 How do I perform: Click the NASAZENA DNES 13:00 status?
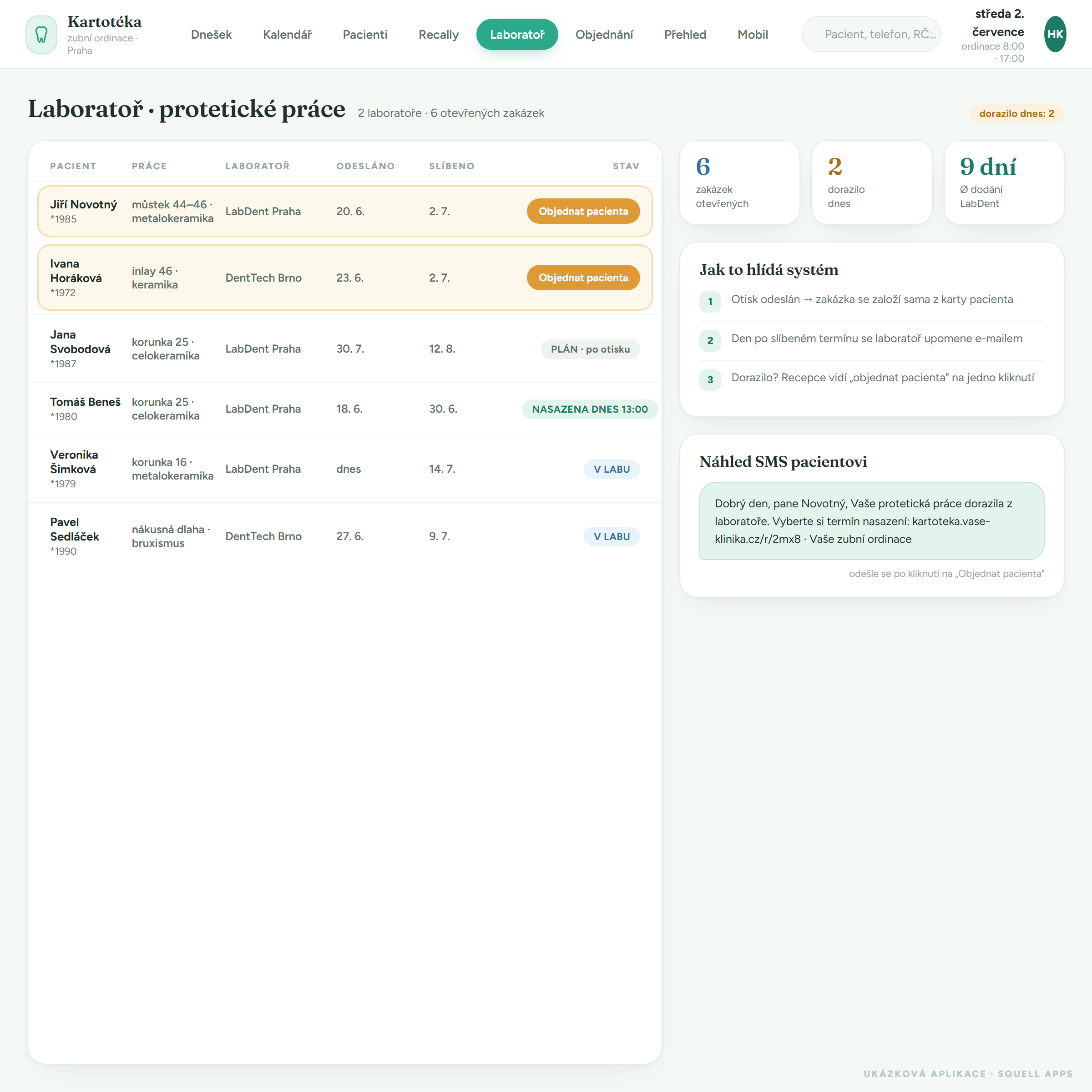590,409
